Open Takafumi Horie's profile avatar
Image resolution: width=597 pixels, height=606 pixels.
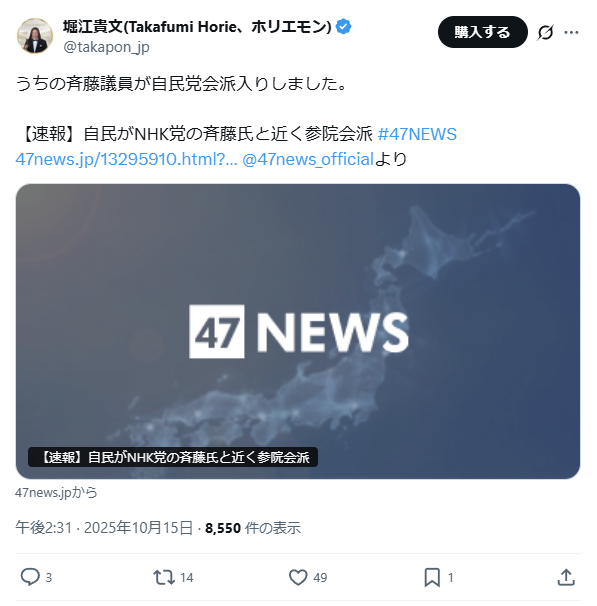(35, 36)
